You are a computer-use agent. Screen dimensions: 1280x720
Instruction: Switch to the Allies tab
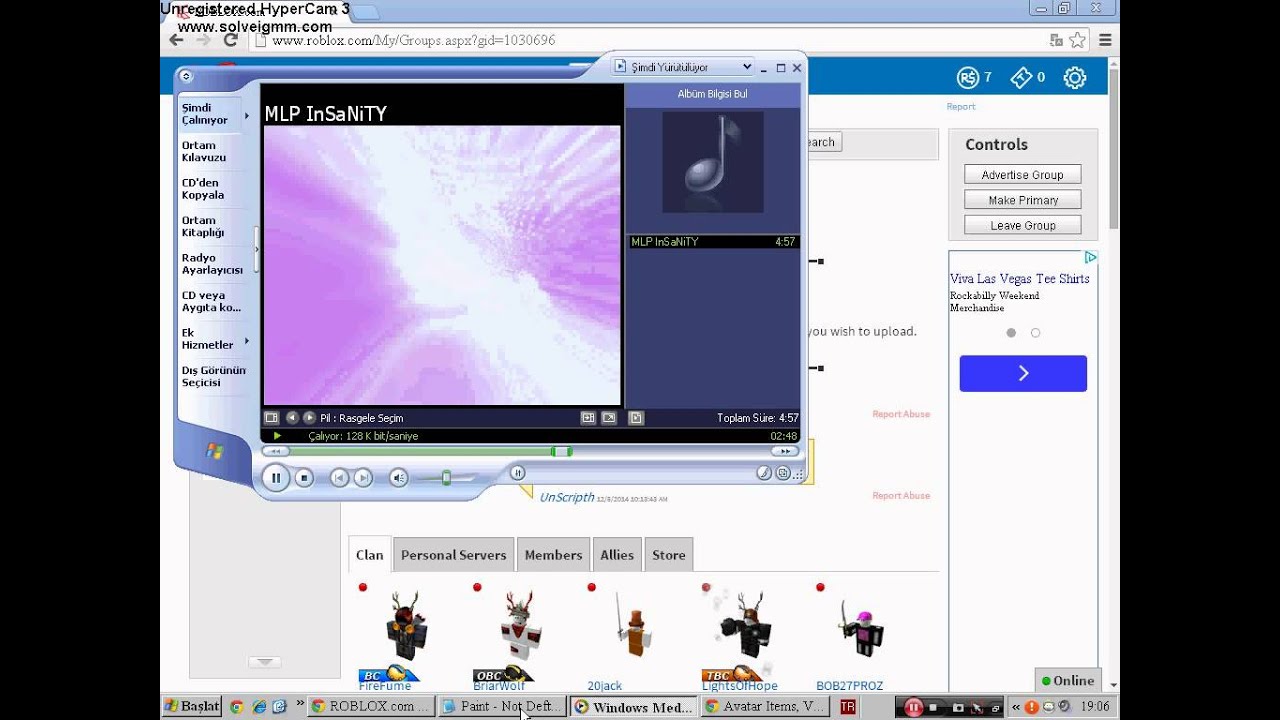pyautogui.click(x=617, y=555)
